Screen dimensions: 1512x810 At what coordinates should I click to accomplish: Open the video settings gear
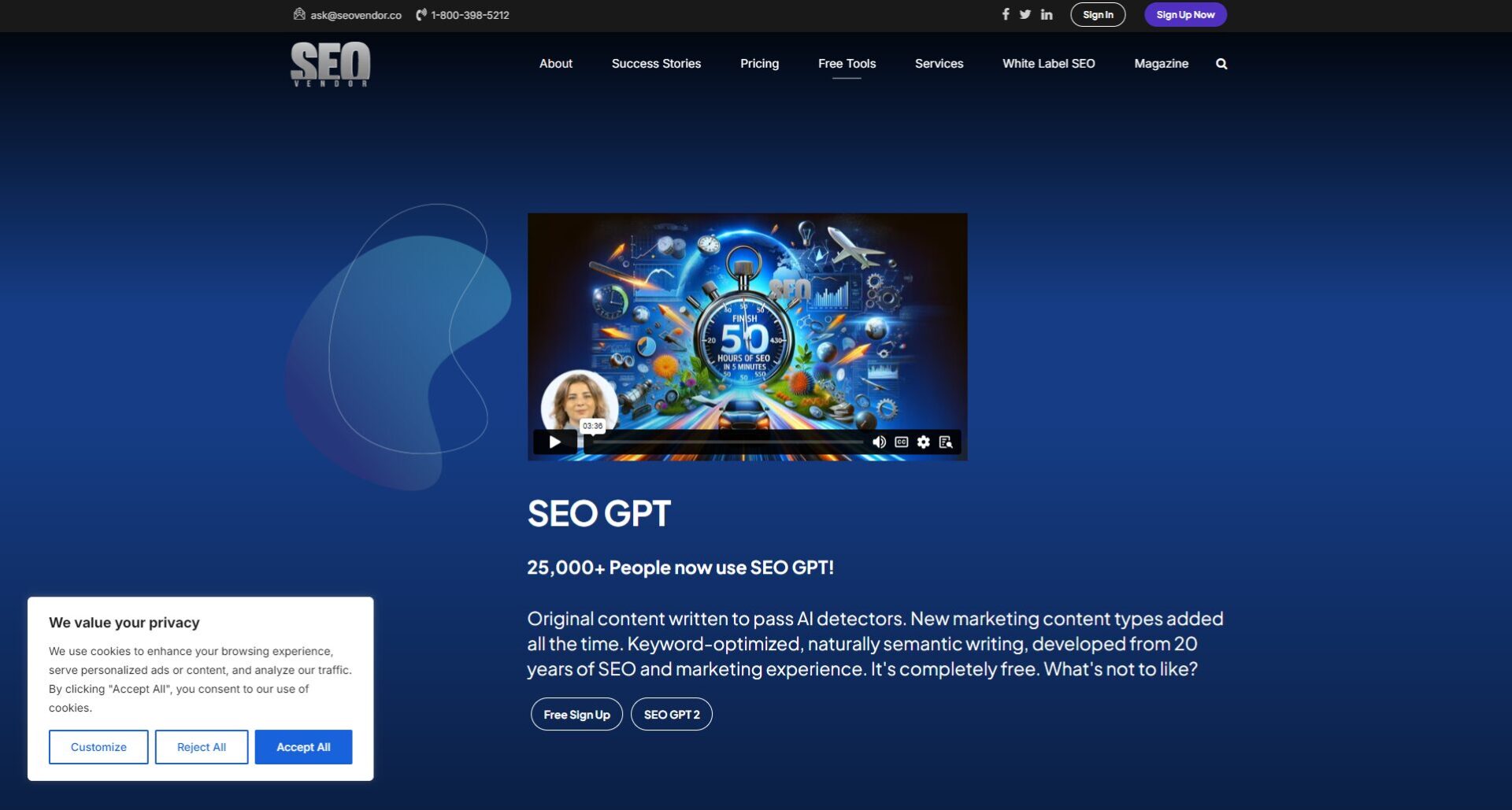(x=922, y=442)
